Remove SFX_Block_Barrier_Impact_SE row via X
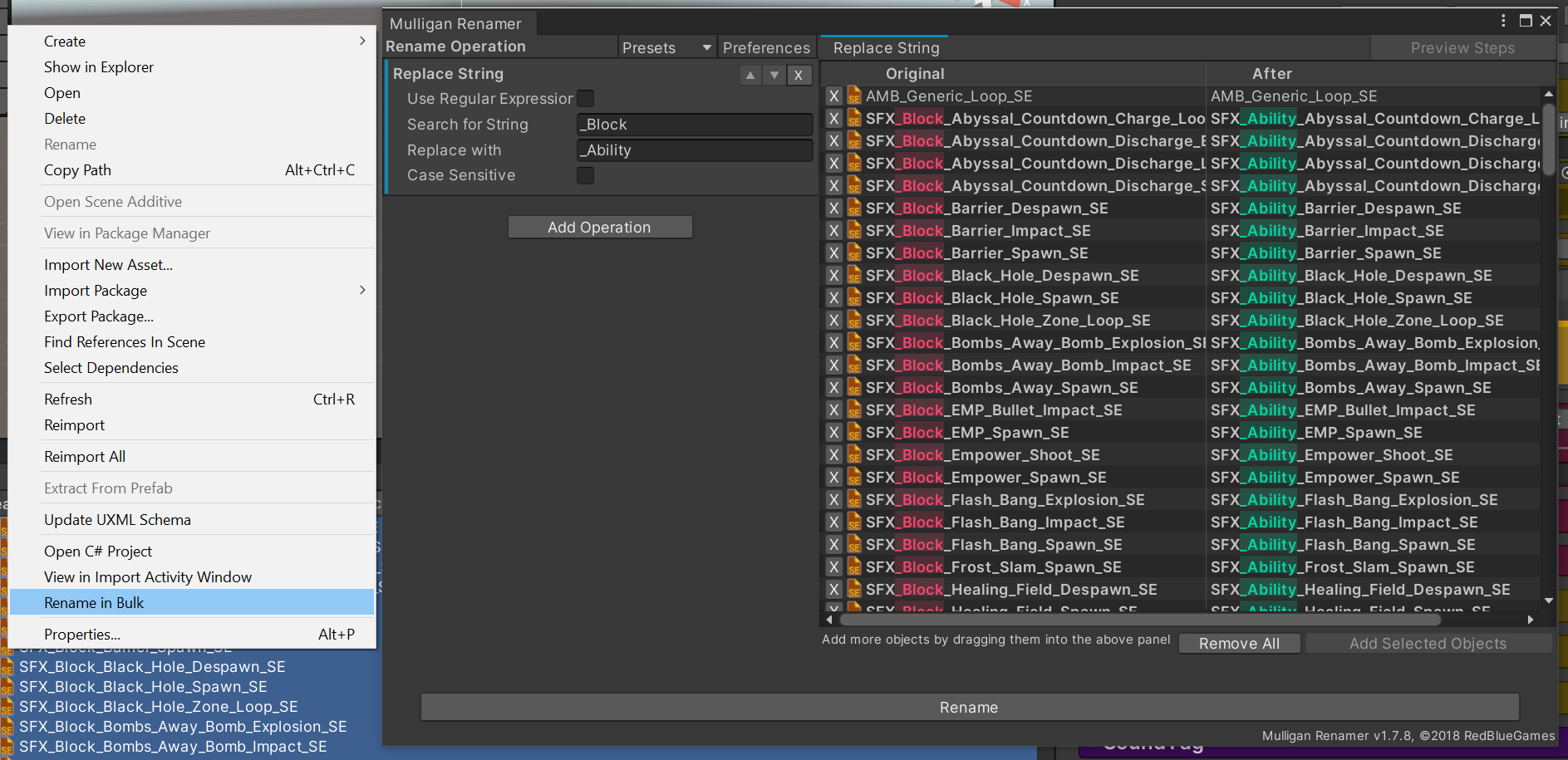This screenshot has width=1568, height=760. 833,231
